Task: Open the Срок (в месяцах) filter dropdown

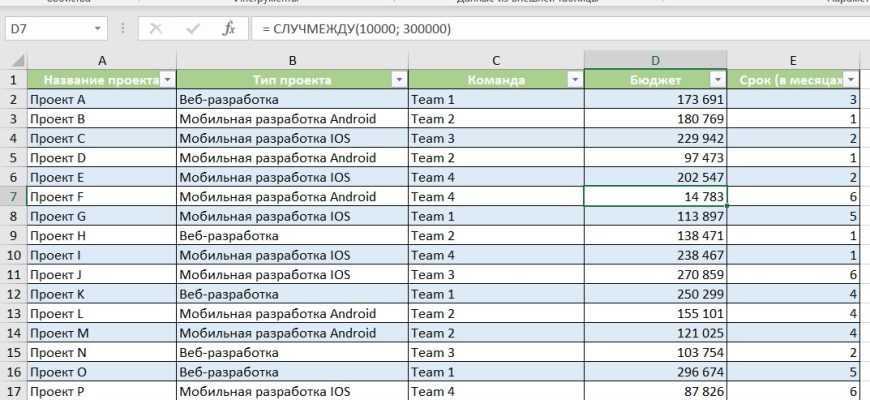Action: [851, 80]
